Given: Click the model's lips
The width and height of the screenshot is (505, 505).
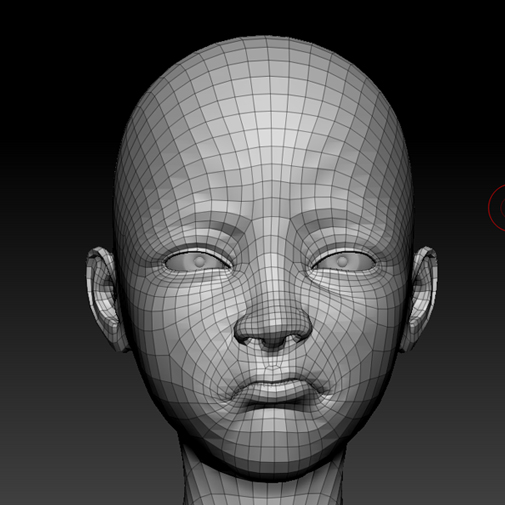Looking at the screenshot, I should point(277,391).
